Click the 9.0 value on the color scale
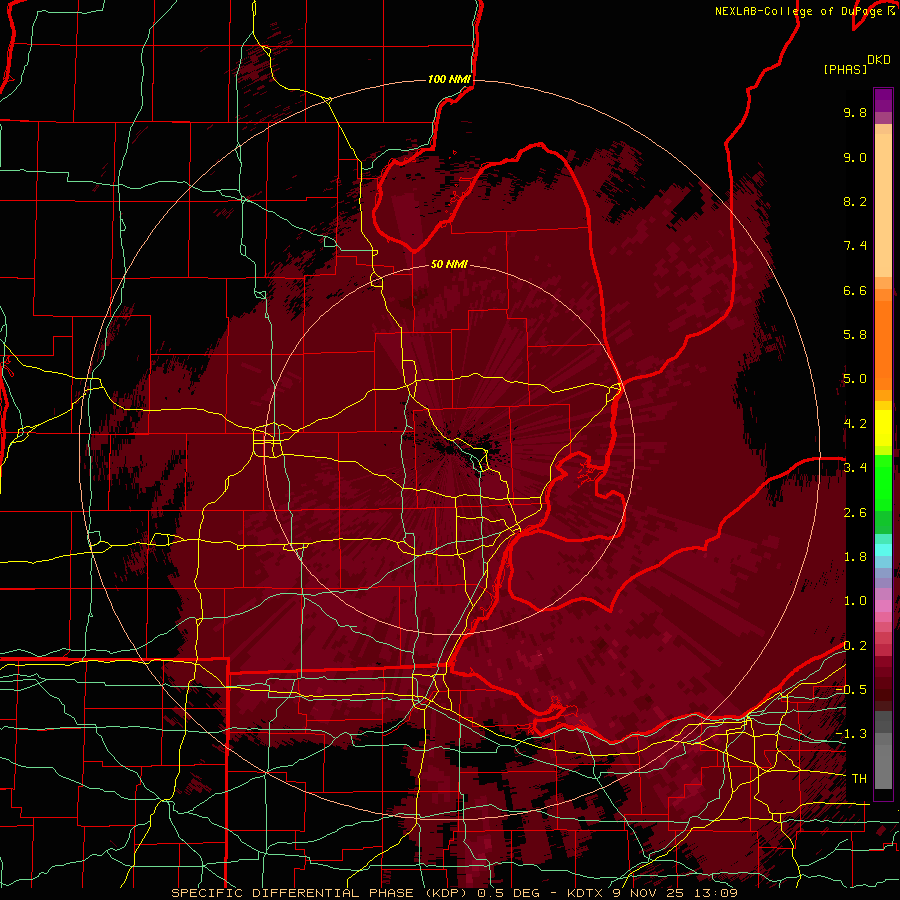The height and width of the screenshot is (900, 900). 855,157
